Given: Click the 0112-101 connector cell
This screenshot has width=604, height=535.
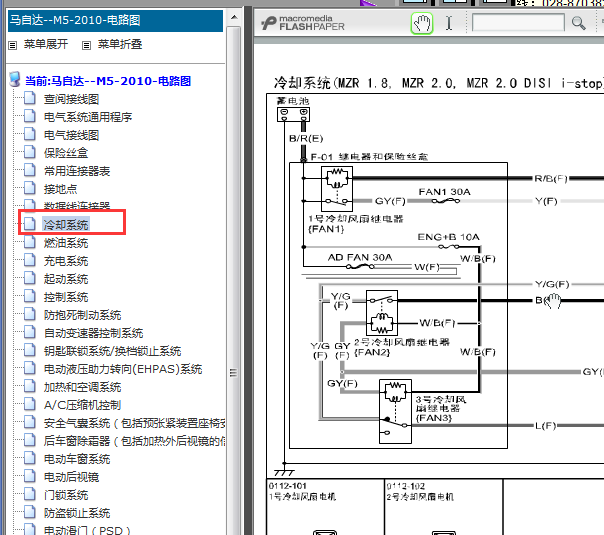Looking at the screenshot, I should (x=325, y=507).
